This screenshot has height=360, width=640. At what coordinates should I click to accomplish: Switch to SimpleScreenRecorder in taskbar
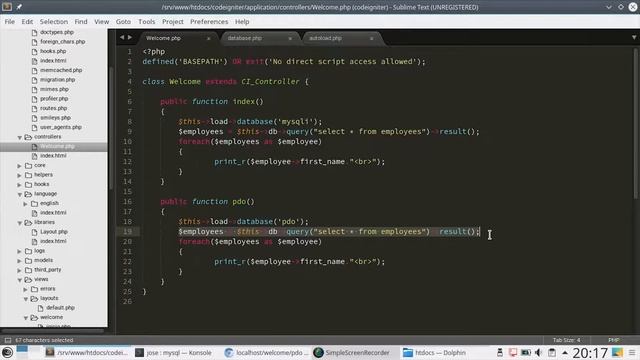click(x=351, y=352)
